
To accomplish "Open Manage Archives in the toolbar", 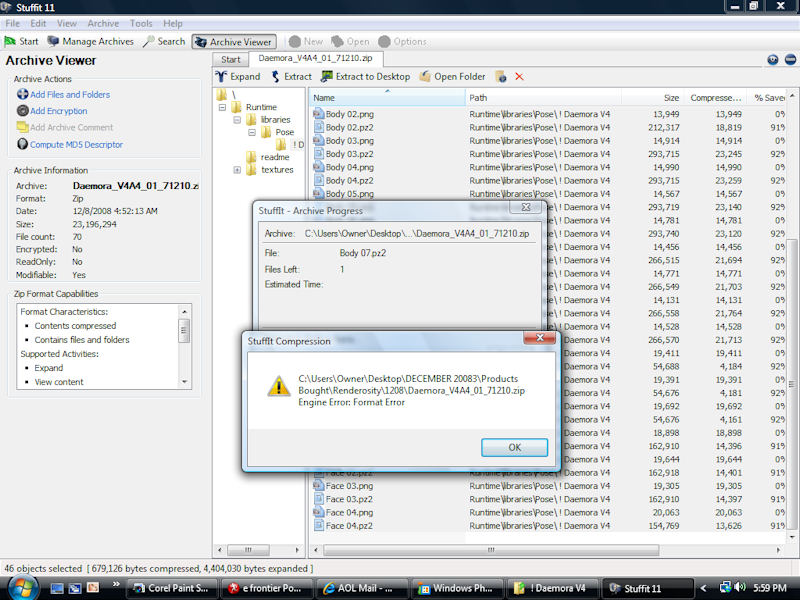I will [x=90, y=41].
